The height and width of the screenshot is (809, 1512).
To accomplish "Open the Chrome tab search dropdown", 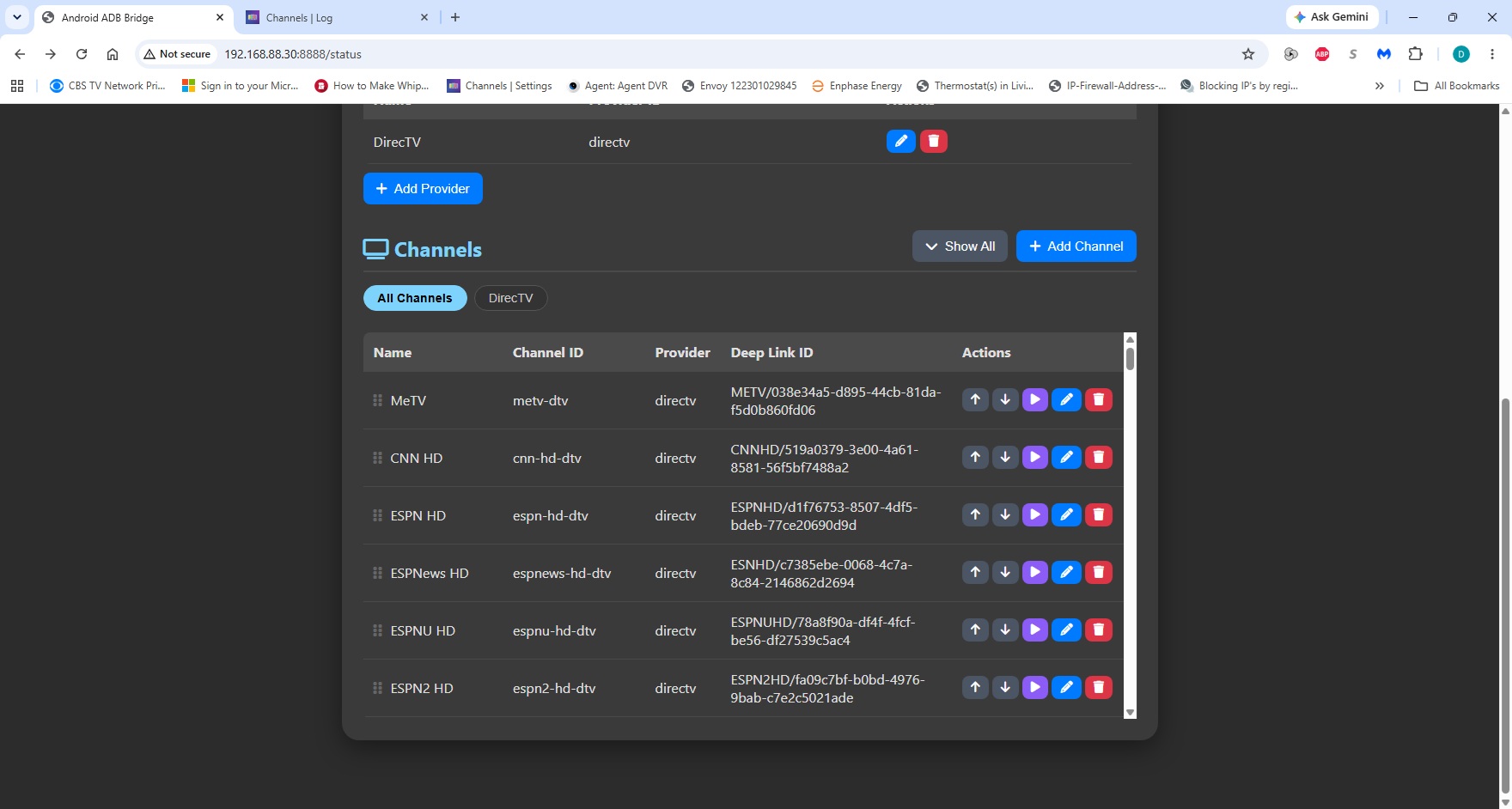I will coord(17,17).
